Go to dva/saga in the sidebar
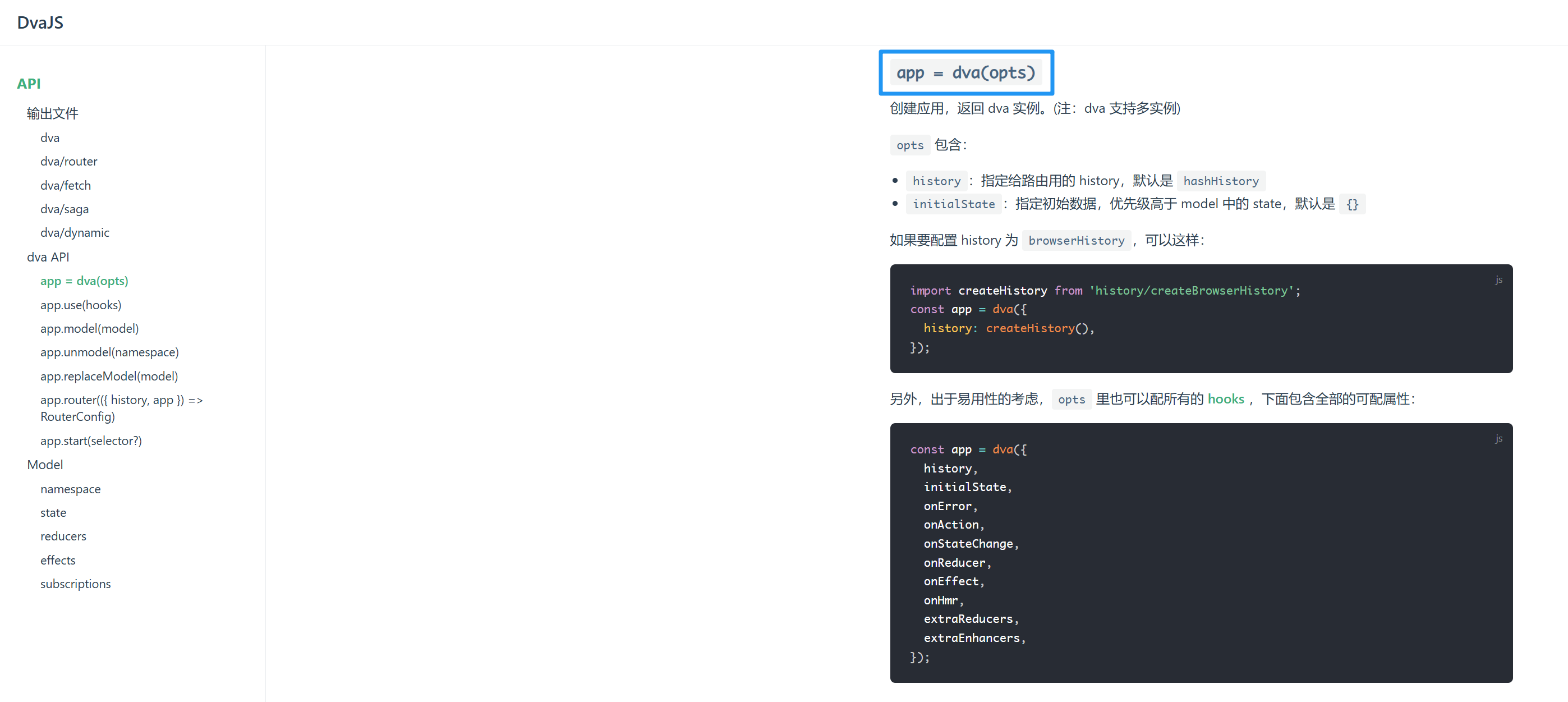1568x702 pixels. click(x=65, y=209)
